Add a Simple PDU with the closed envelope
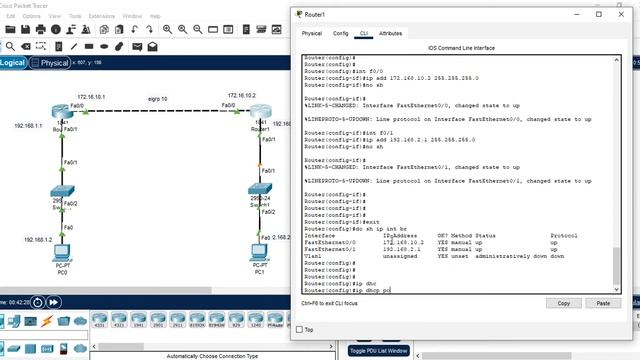The image size is (640, 360). point(137,47)
